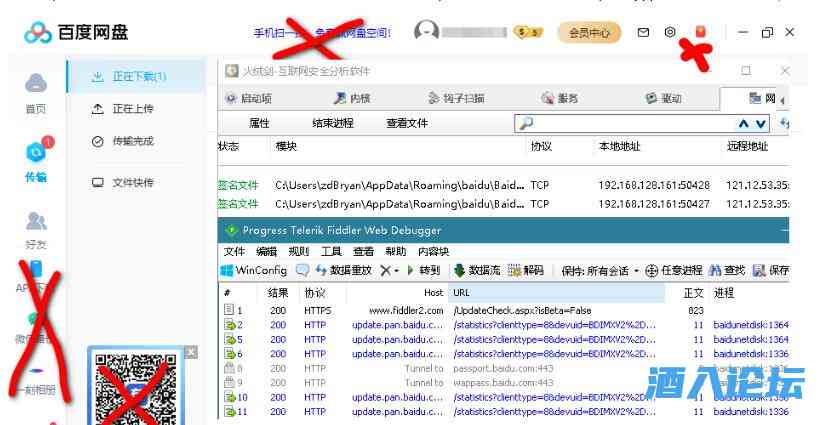The width and height of the screenshot is (819, 425).
Task: Click the 保存 save toolbar button
Action: coord(771,270)
